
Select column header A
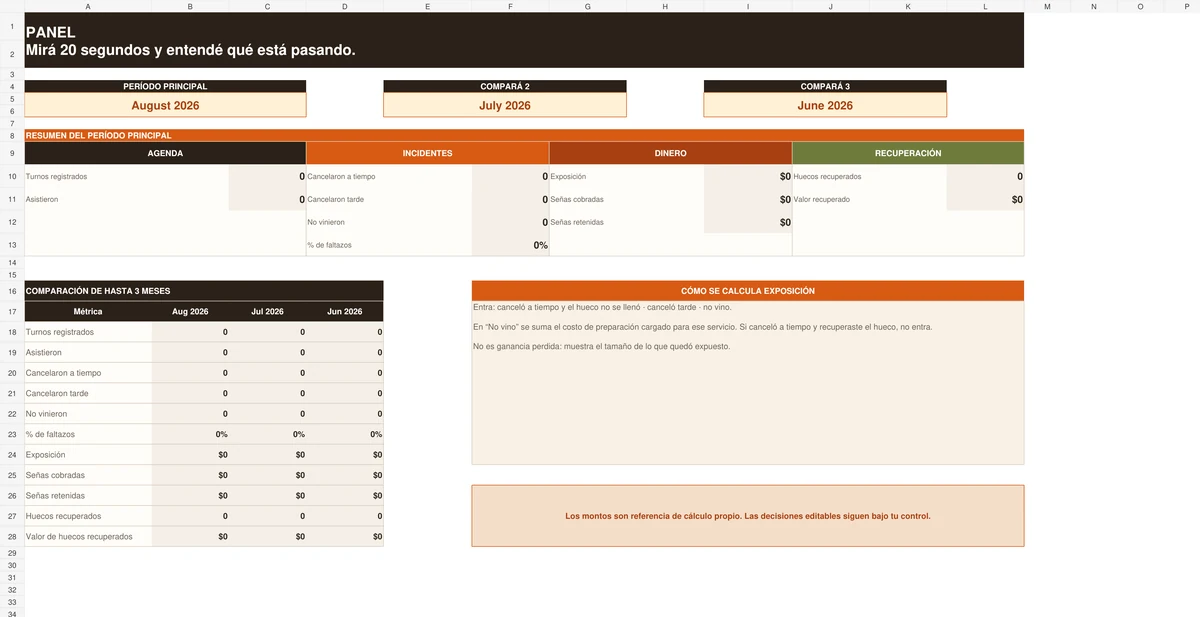click(88, 6)
